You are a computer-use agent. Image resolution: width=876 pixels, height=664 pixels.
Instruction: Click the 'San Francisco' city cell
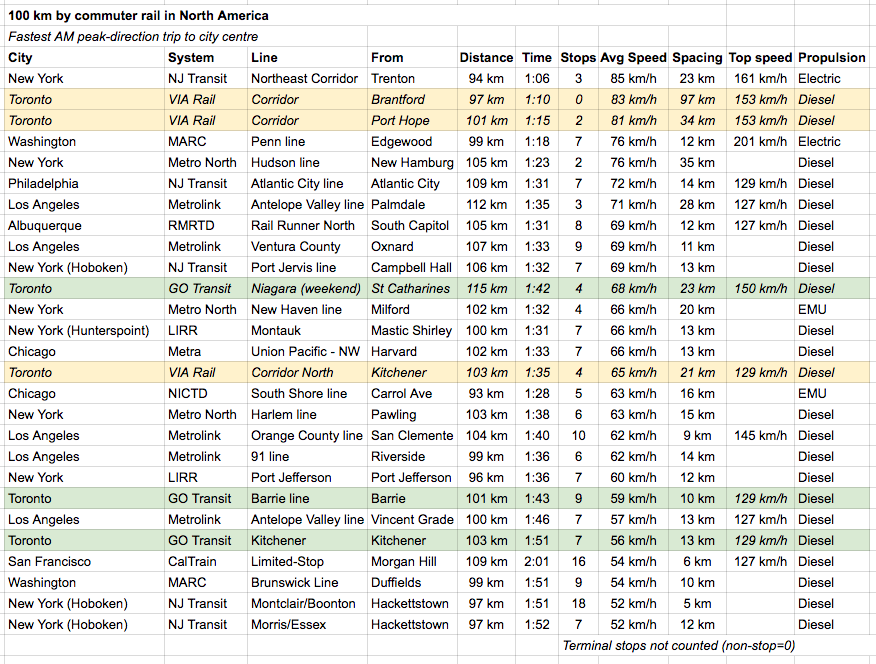pos(50,561)
